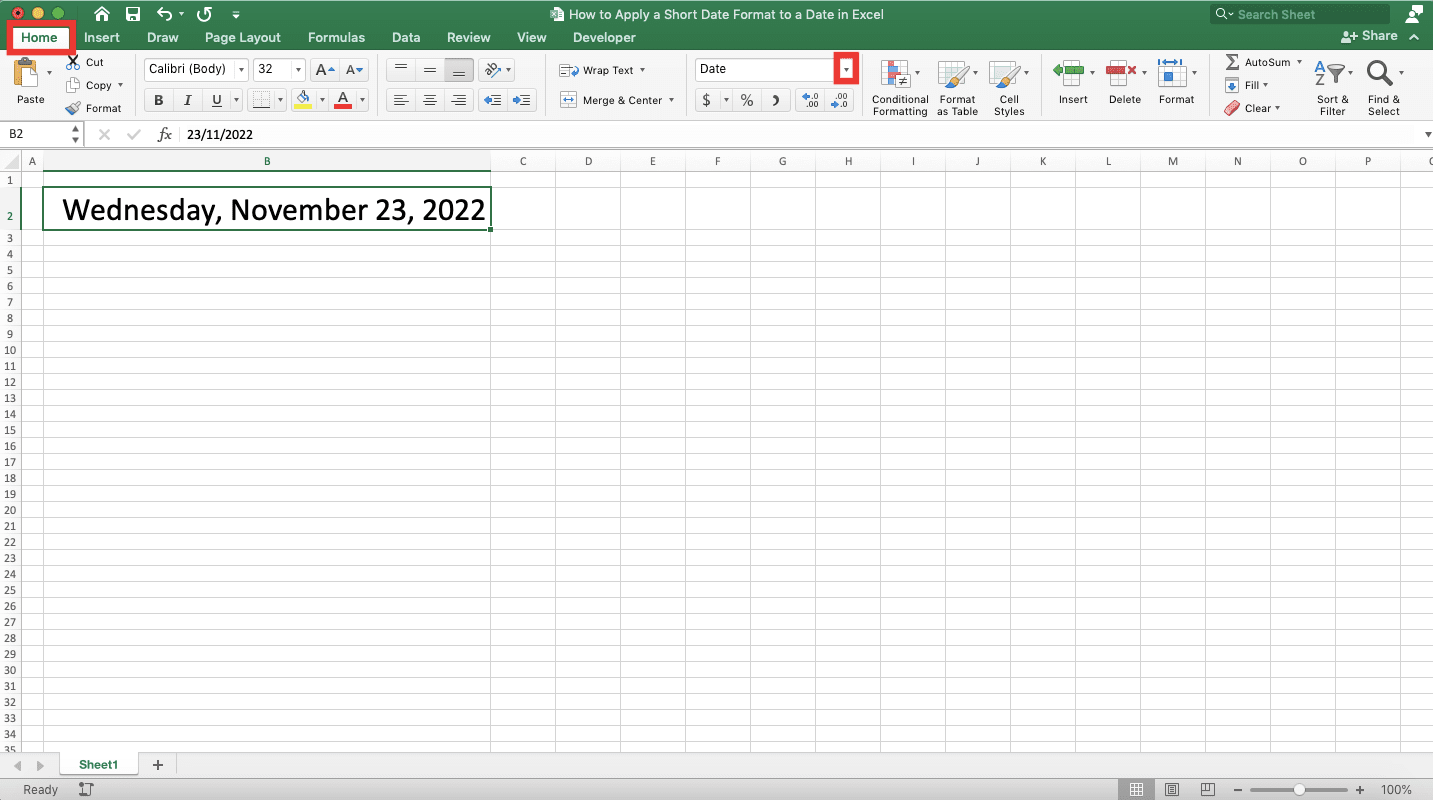
Task: Increase indent of cell
Action: [522, 100]
